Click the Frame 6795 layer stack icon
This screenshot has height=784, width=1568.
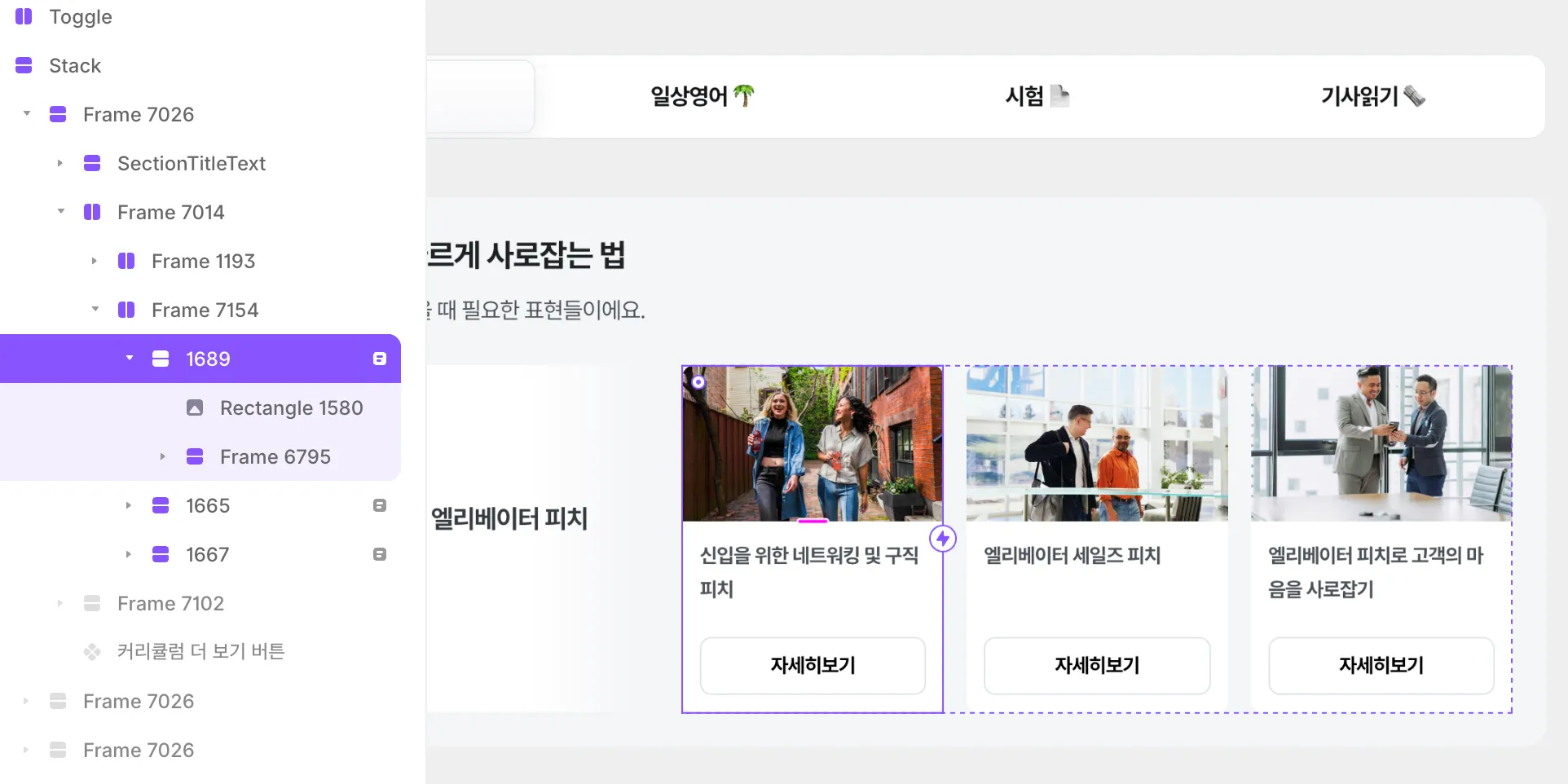pos(195,456)
